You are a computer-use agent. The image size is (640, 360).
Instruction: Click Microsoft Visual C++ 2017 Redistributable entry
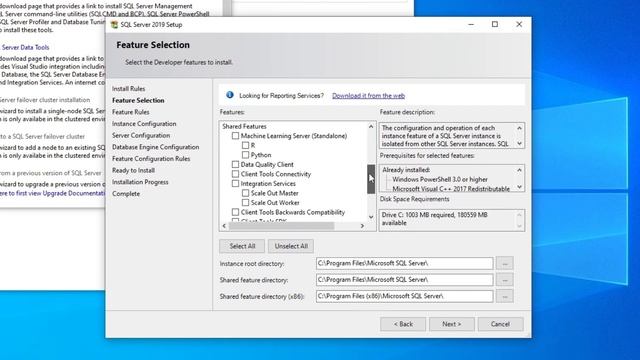point(451,189)
